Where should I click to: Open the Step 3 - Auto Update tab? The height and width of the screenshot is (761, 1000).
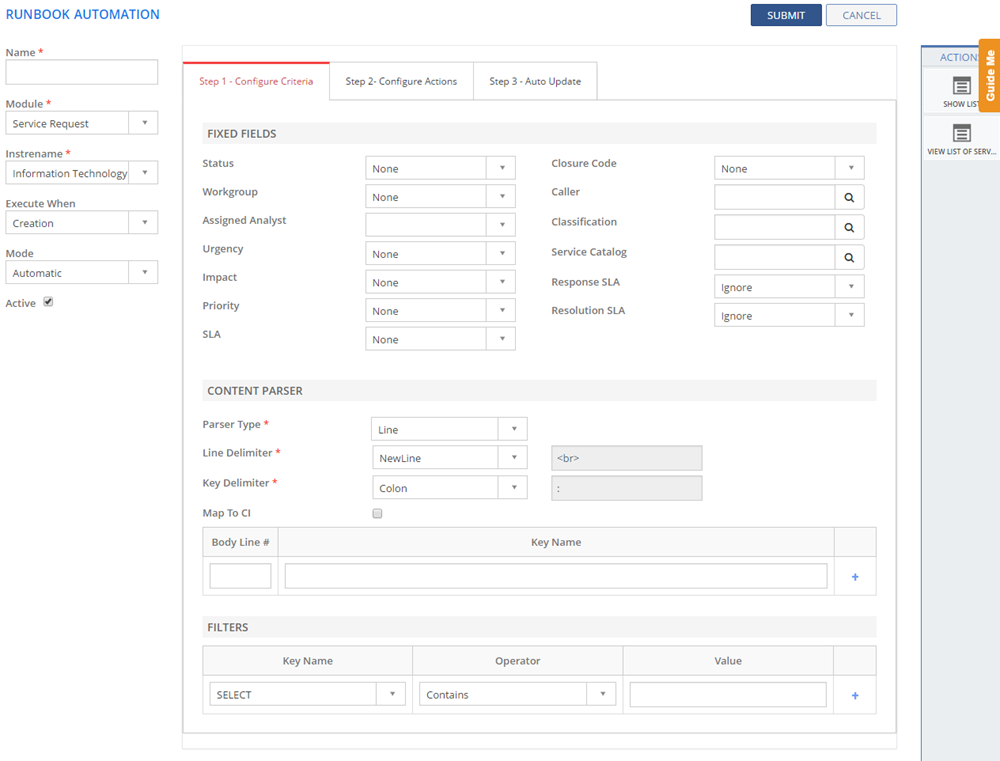coord(535,82)
